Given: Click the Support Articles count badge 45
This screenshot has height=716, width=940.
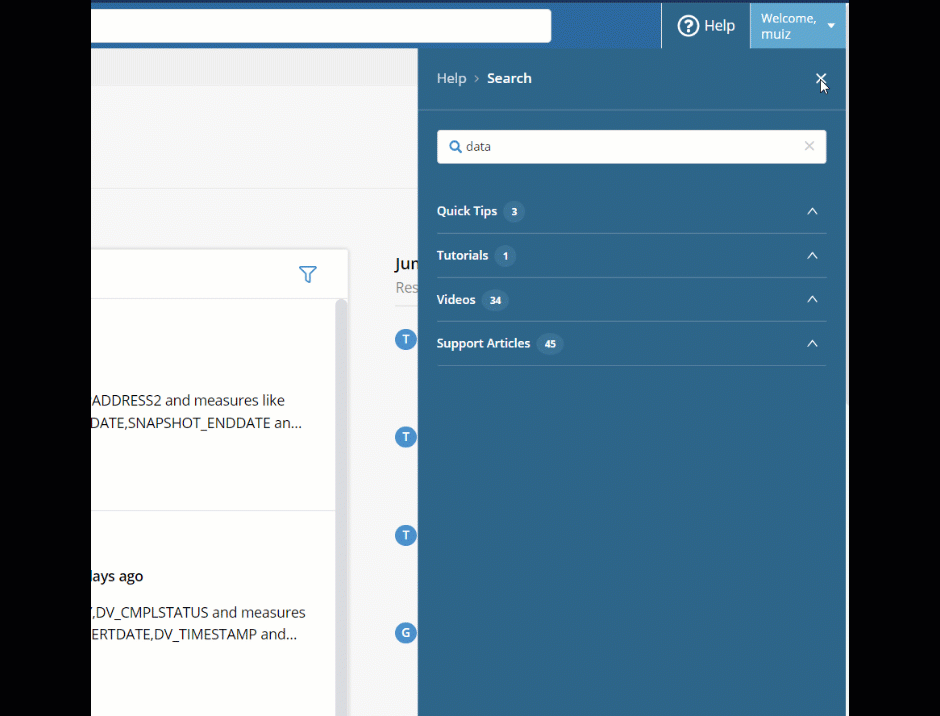Looking at the screenshot, I should pyautogui.click(x=550, y=344).
